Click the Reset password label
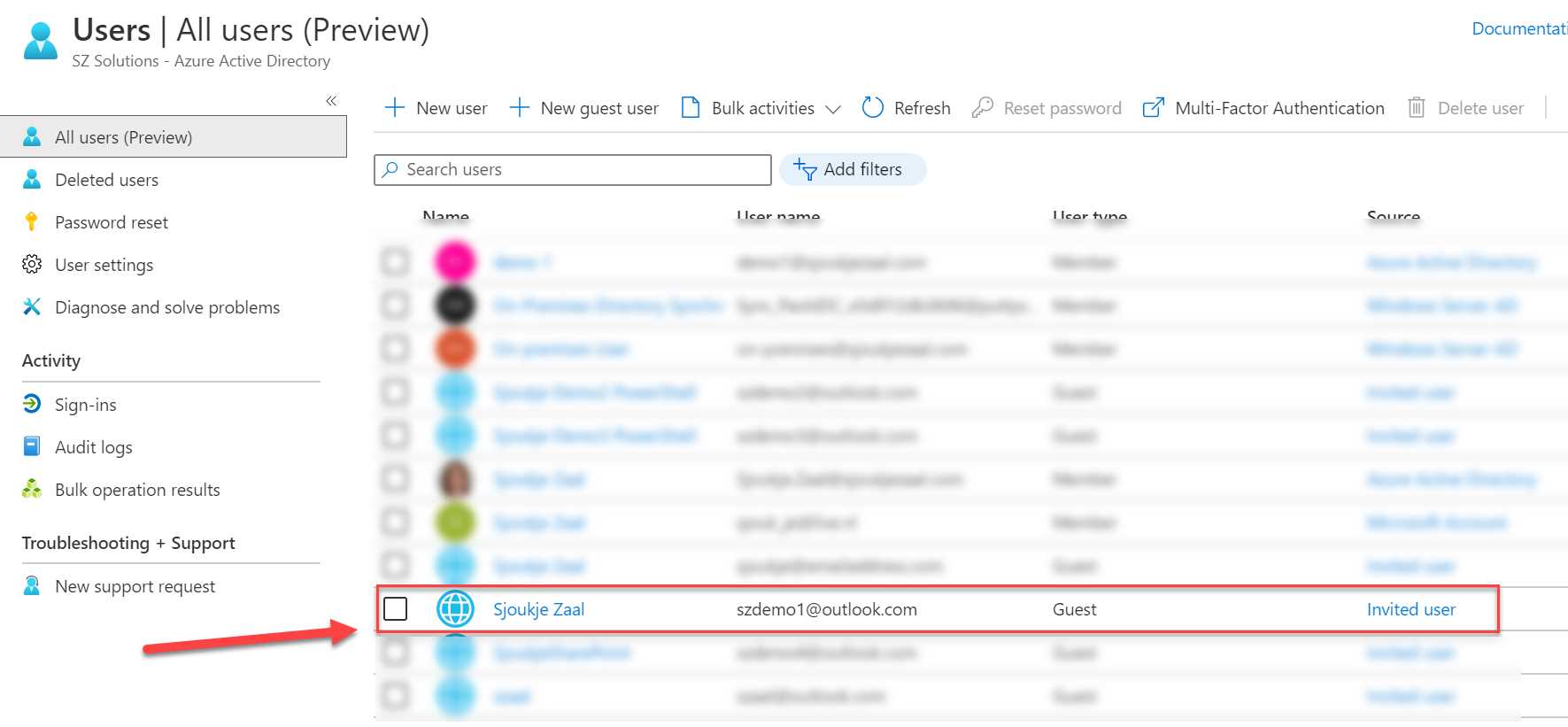Image resolution: width=1568 pixels, height=727 pixels. 1062,108
